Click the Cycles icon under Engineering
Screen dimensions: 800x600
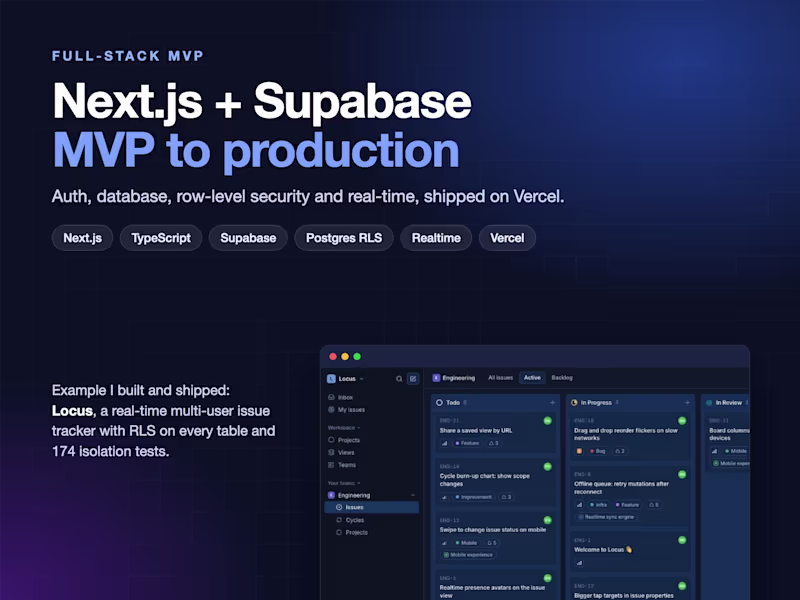point(339,520)
